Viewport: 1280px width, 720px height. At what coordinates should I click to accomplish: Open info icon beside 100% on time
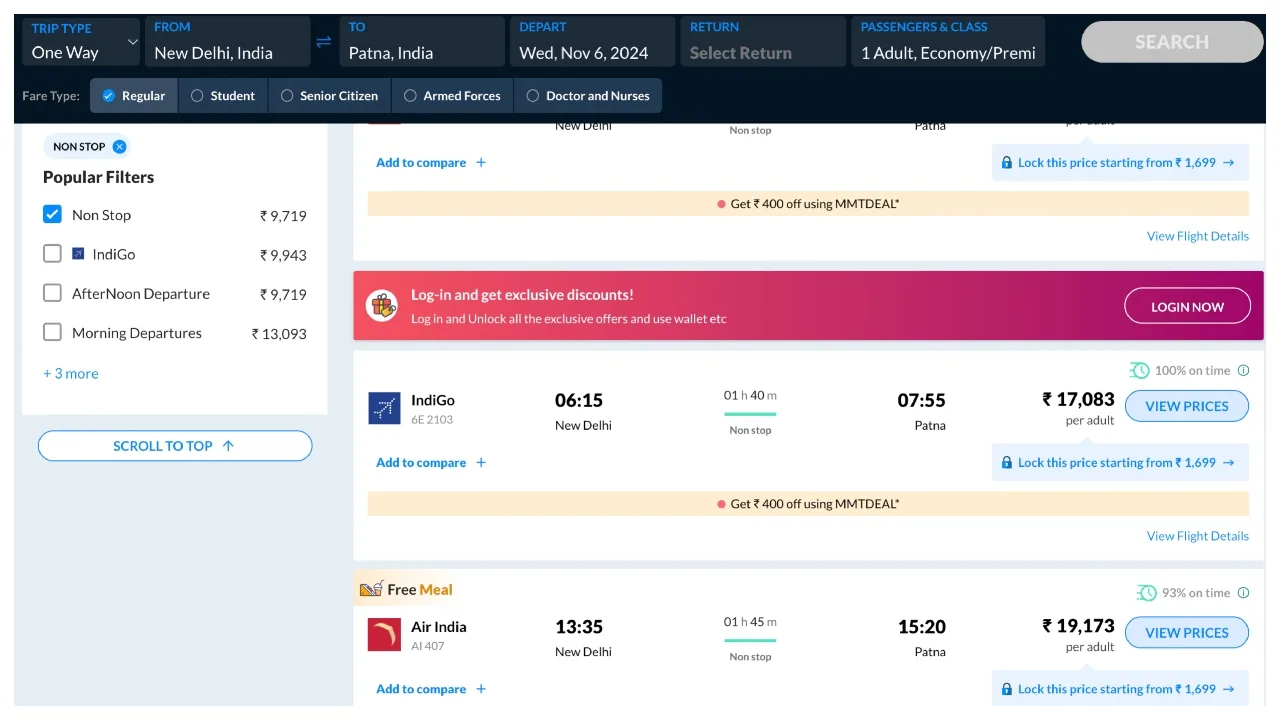click(x=1244, y=371)
